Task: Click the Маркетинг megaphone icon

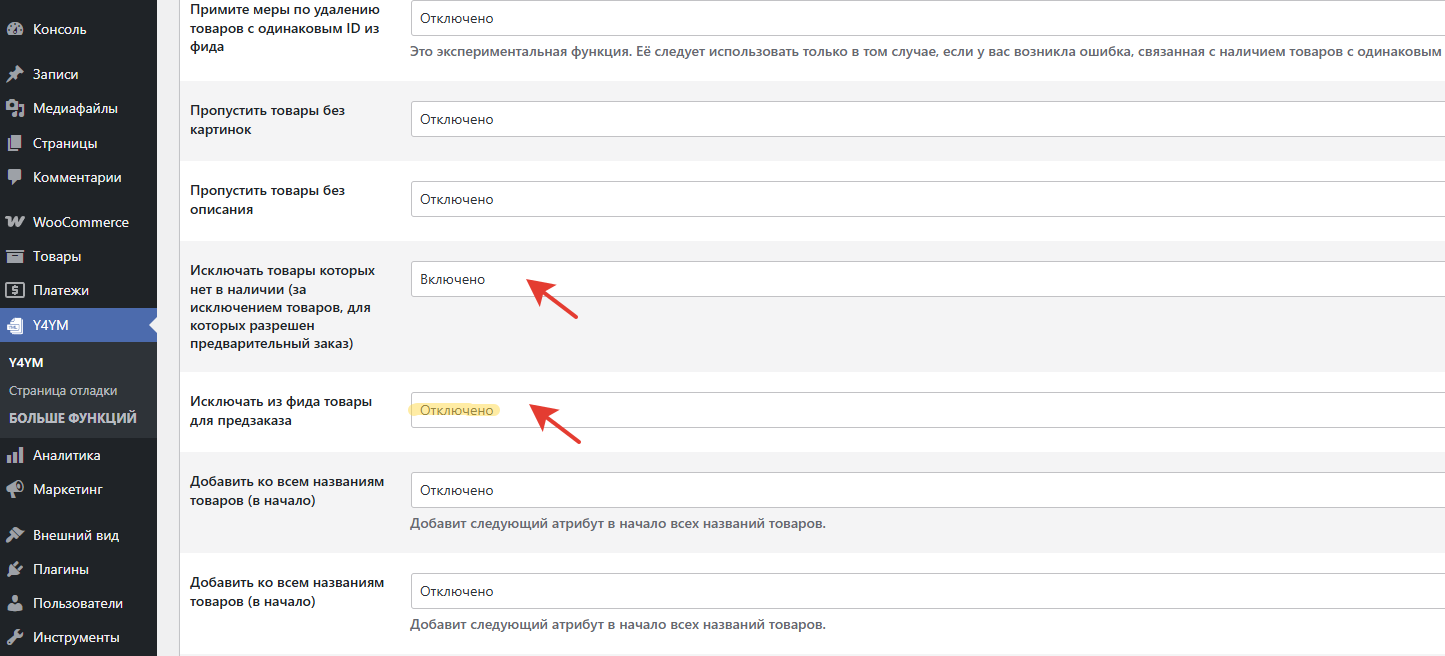Action: pos(15,489)
